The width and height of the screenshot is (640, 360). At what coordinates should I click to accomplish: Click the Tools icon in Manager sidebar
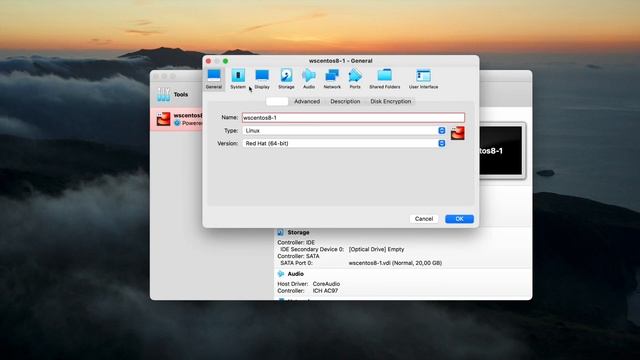pos(164,95)
